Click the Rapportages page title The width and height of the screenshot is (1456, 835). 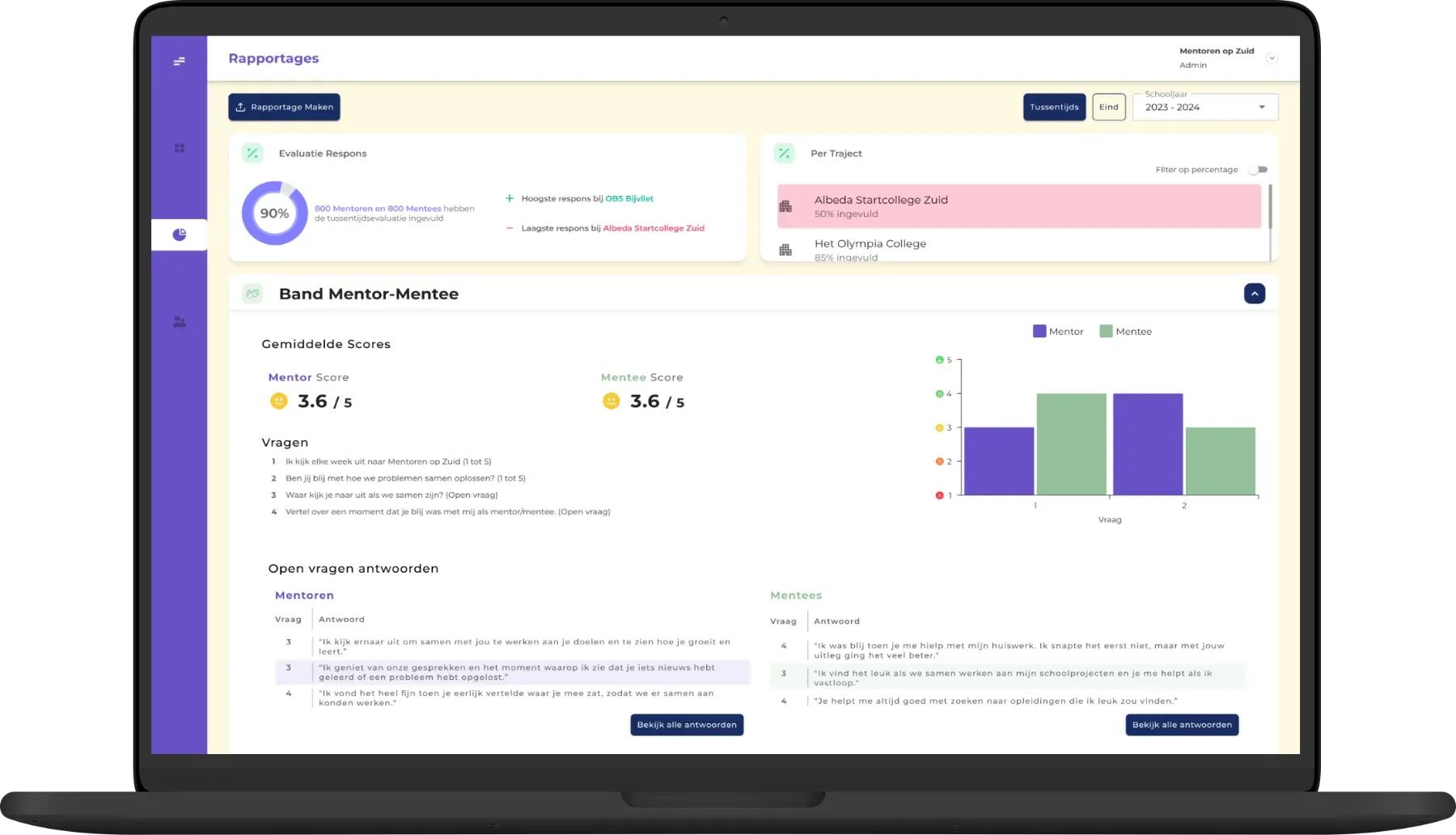pyautogui.click(x=273, y=58)
